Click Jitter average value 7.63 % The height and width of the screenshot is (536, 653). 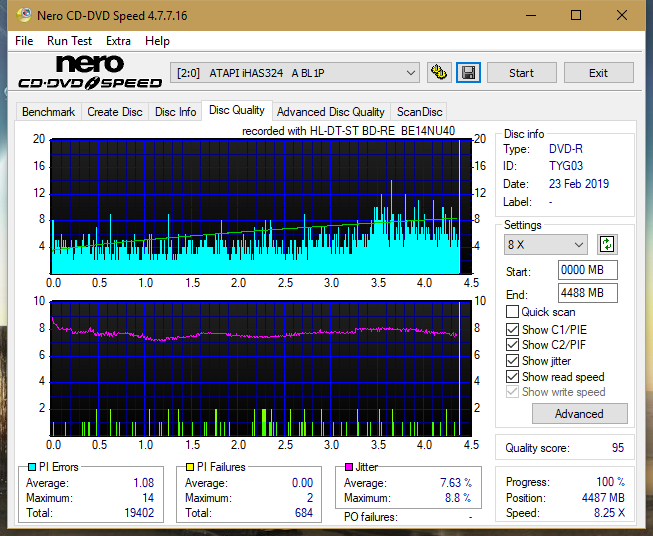456,483
